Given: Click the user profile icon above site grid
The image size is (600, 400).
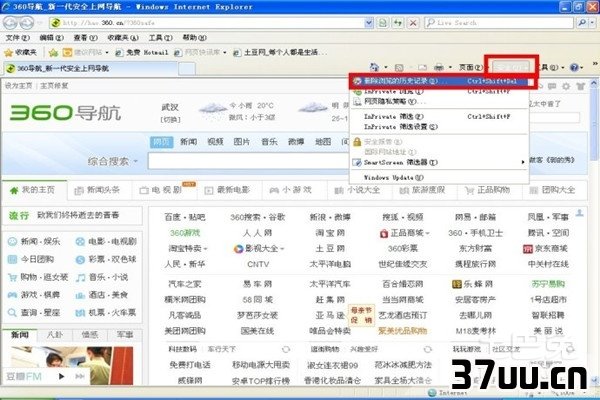Looking at the screenshot, I should point(580,213).
